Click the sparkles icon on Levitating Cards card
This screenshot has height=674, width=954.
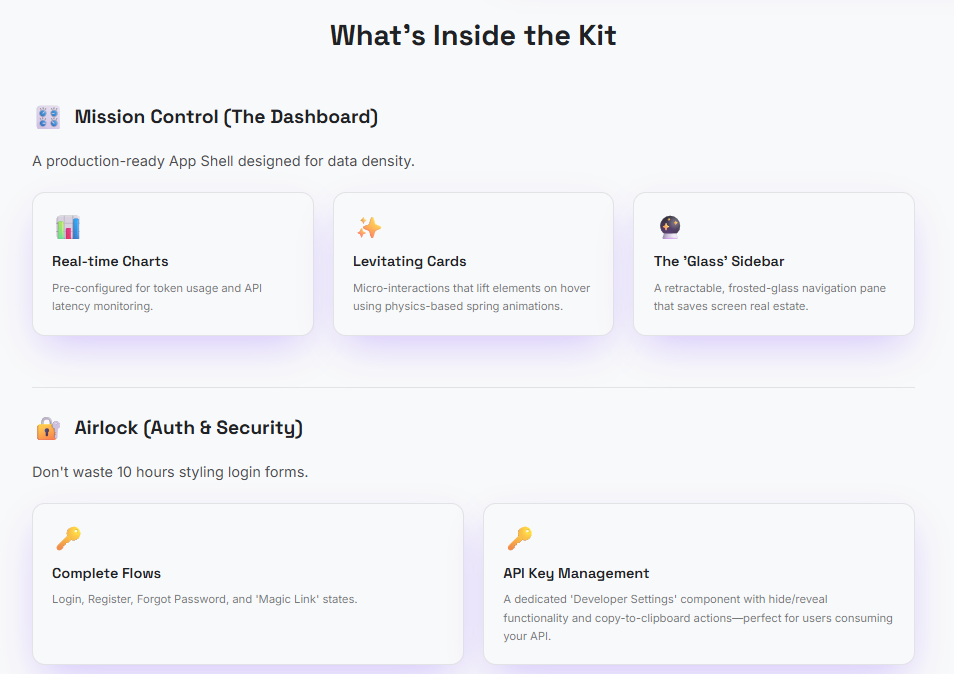(368, 227)
